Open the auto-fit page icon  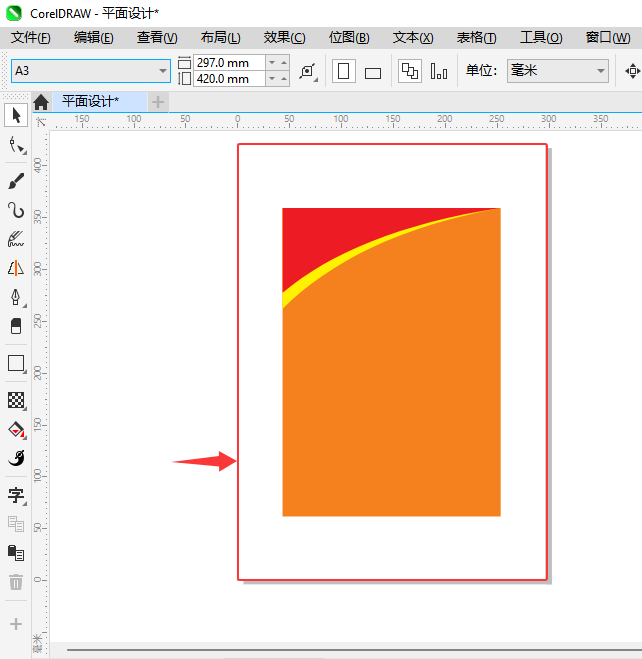pyautogui.click(x=308, y=71)
